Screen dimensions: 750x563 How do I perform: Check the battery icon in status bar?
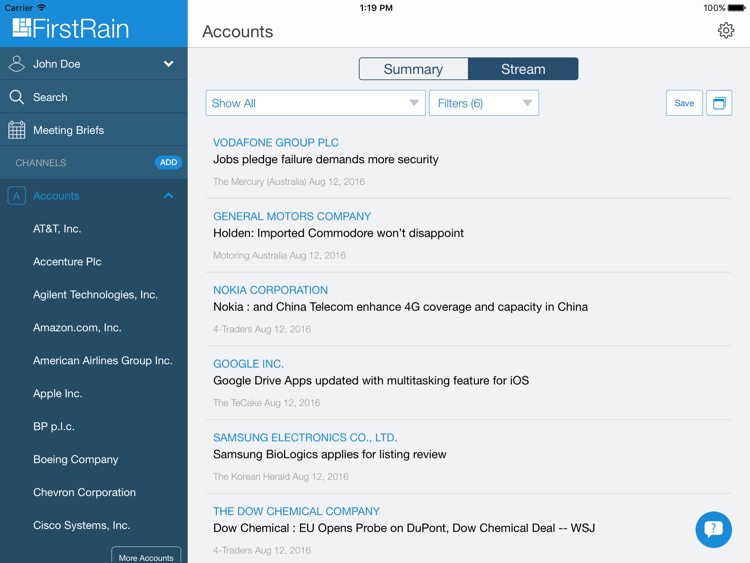tap(736, 8)
